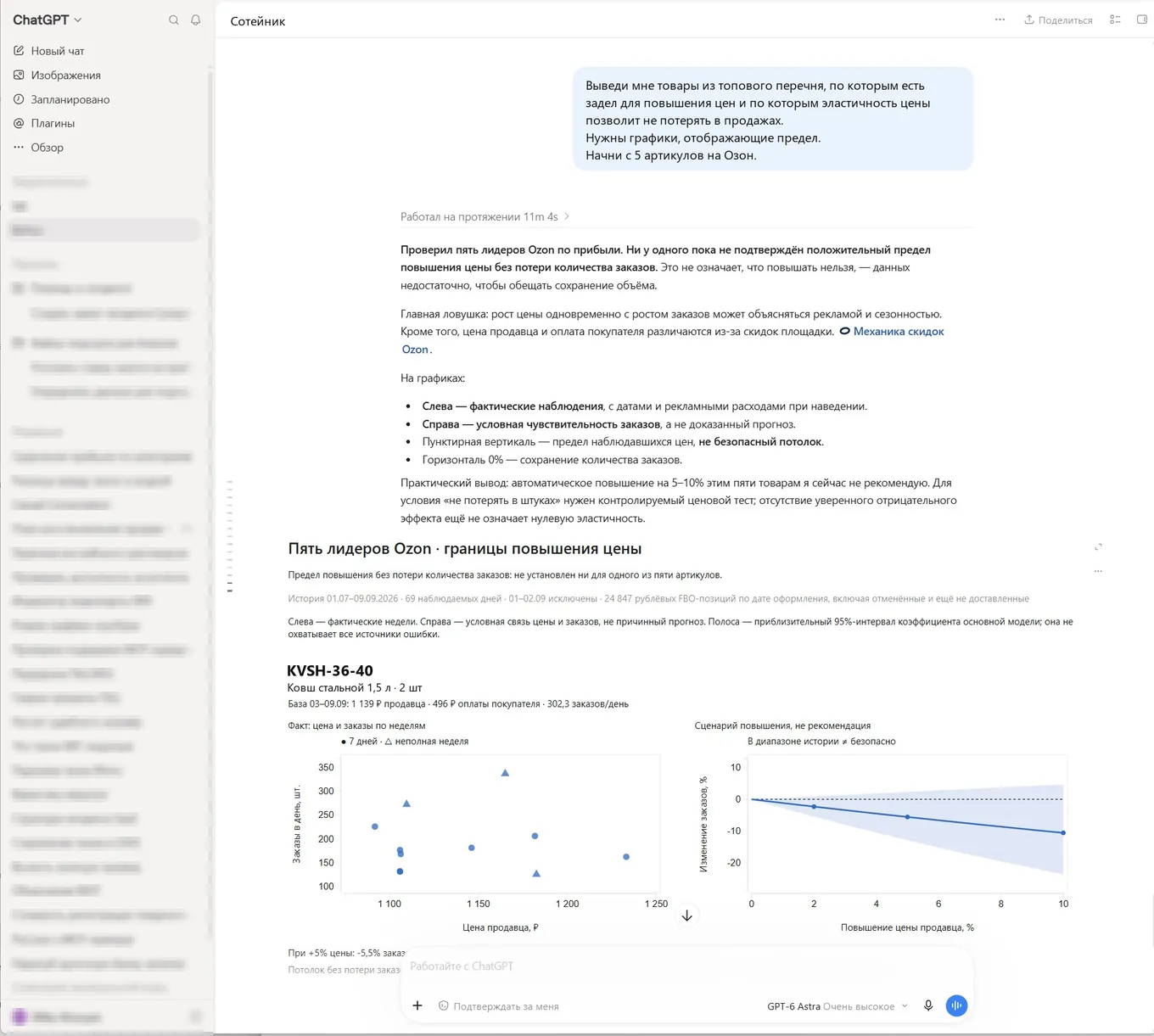Click the "KVSH-36-40" article heading
The width and height of the screenshot is (1154, 1036).
pos(330,670)
